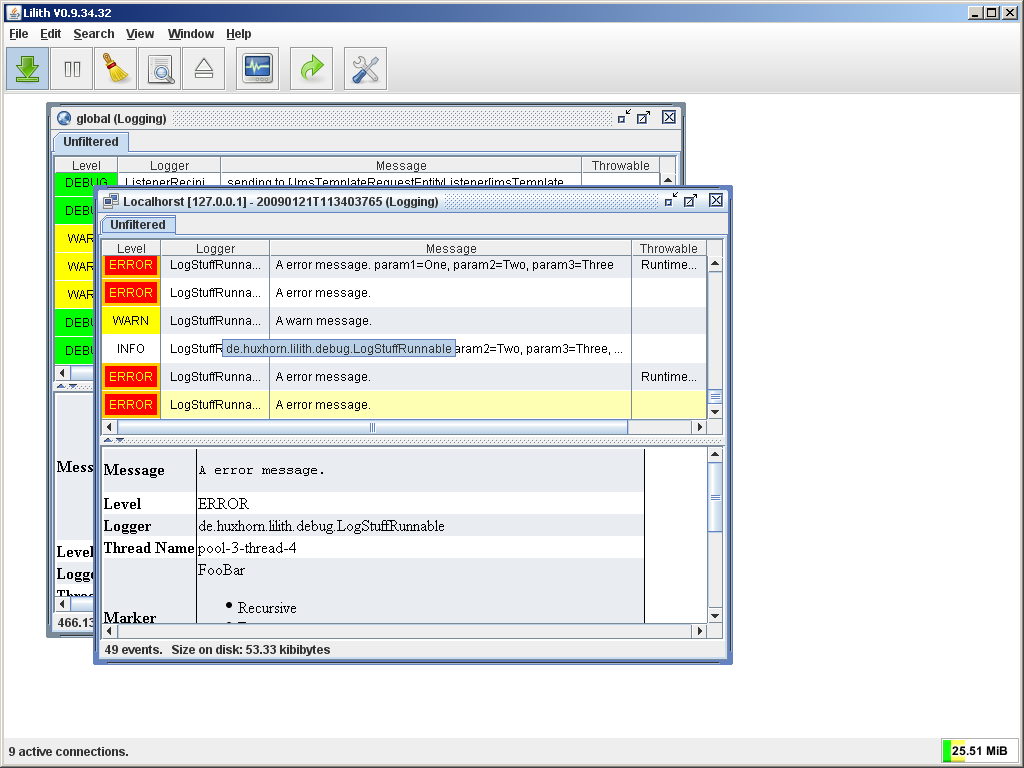The width and height of the screenshot is (1024, 768).
Task: Open the Window menu
Action: (190, 34)
